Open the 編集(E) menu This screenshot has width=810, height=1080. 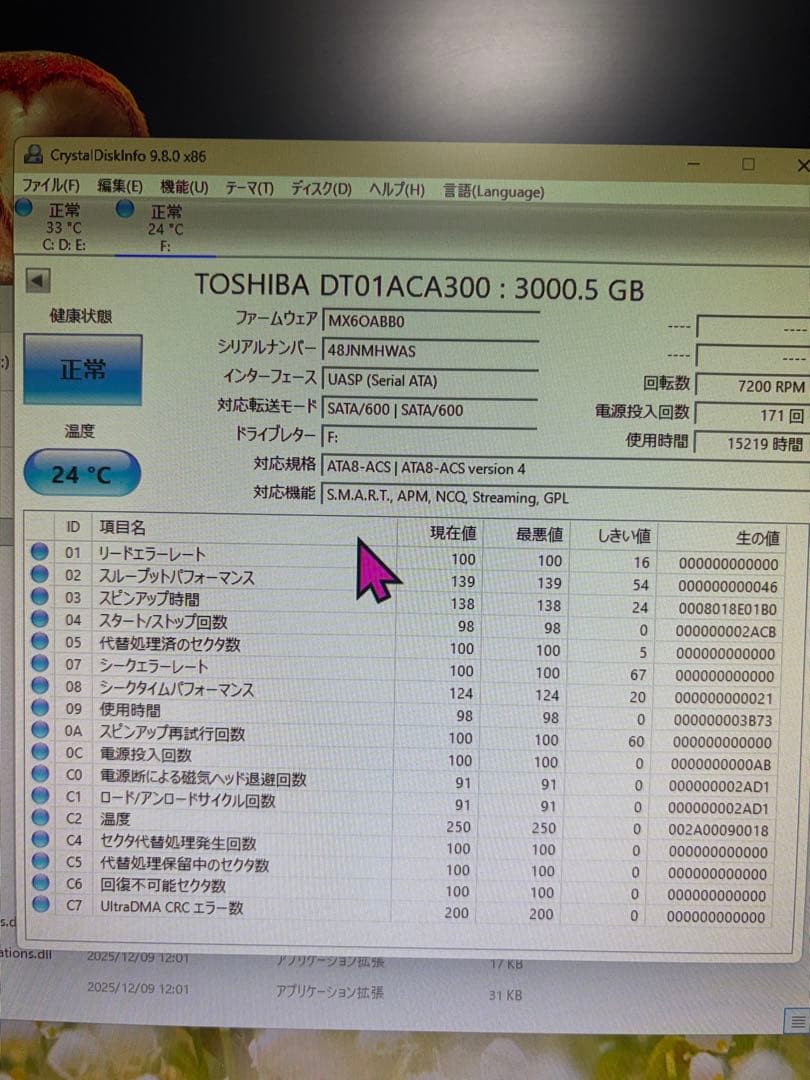coord(120,187)
